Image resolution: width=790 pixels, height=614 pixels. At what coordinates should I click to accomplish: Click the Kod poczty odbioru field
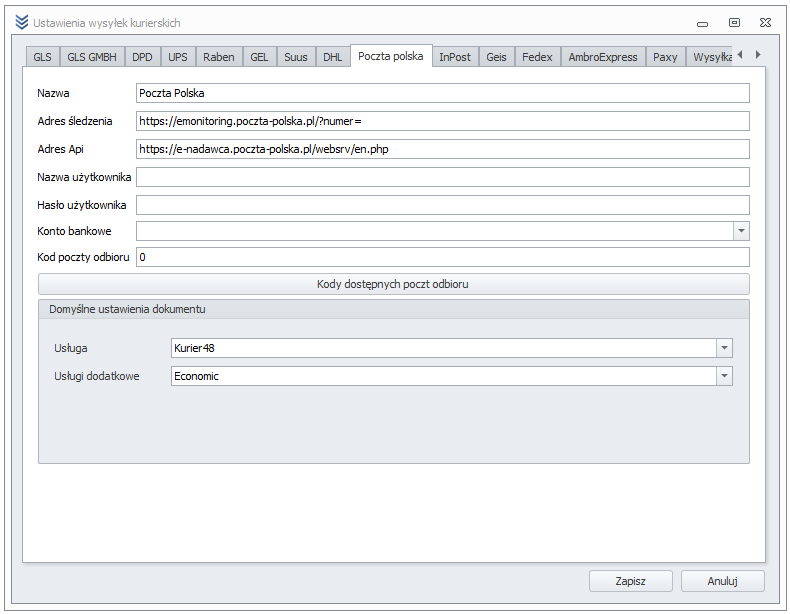tap(443, 257)
